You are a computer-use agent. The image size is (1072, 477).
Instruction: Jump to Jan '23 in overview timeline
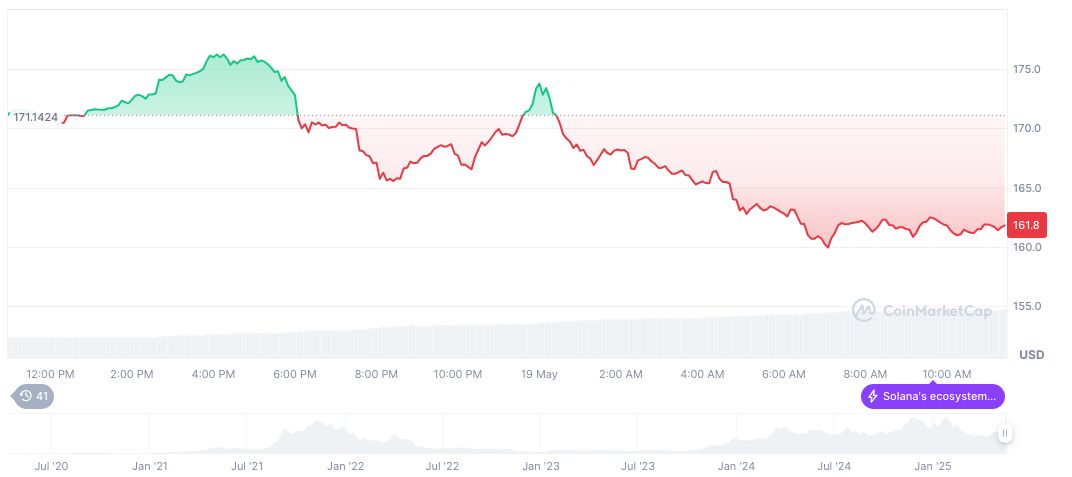click(x=541, y=466)
